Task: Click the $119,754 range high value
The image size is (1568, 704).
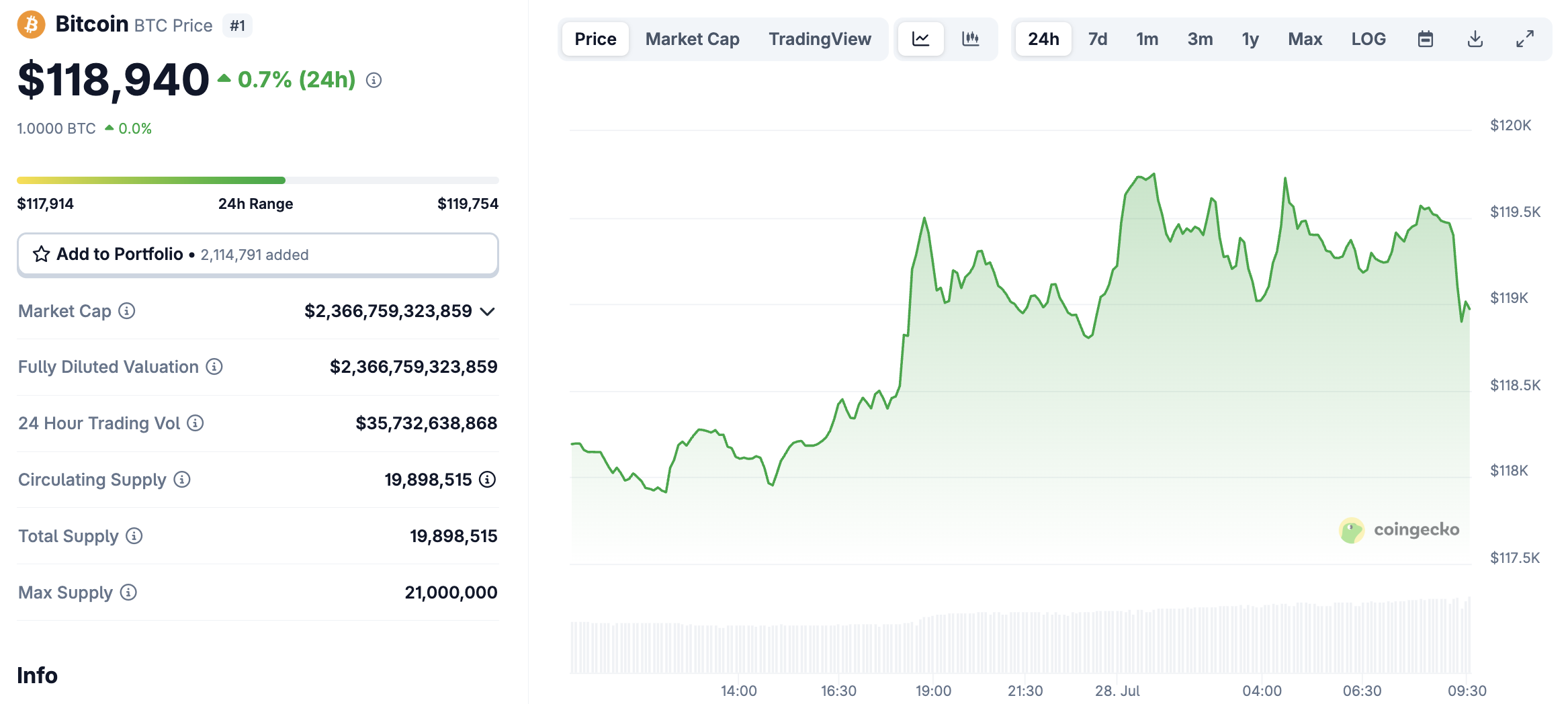Action: [468, 204]
